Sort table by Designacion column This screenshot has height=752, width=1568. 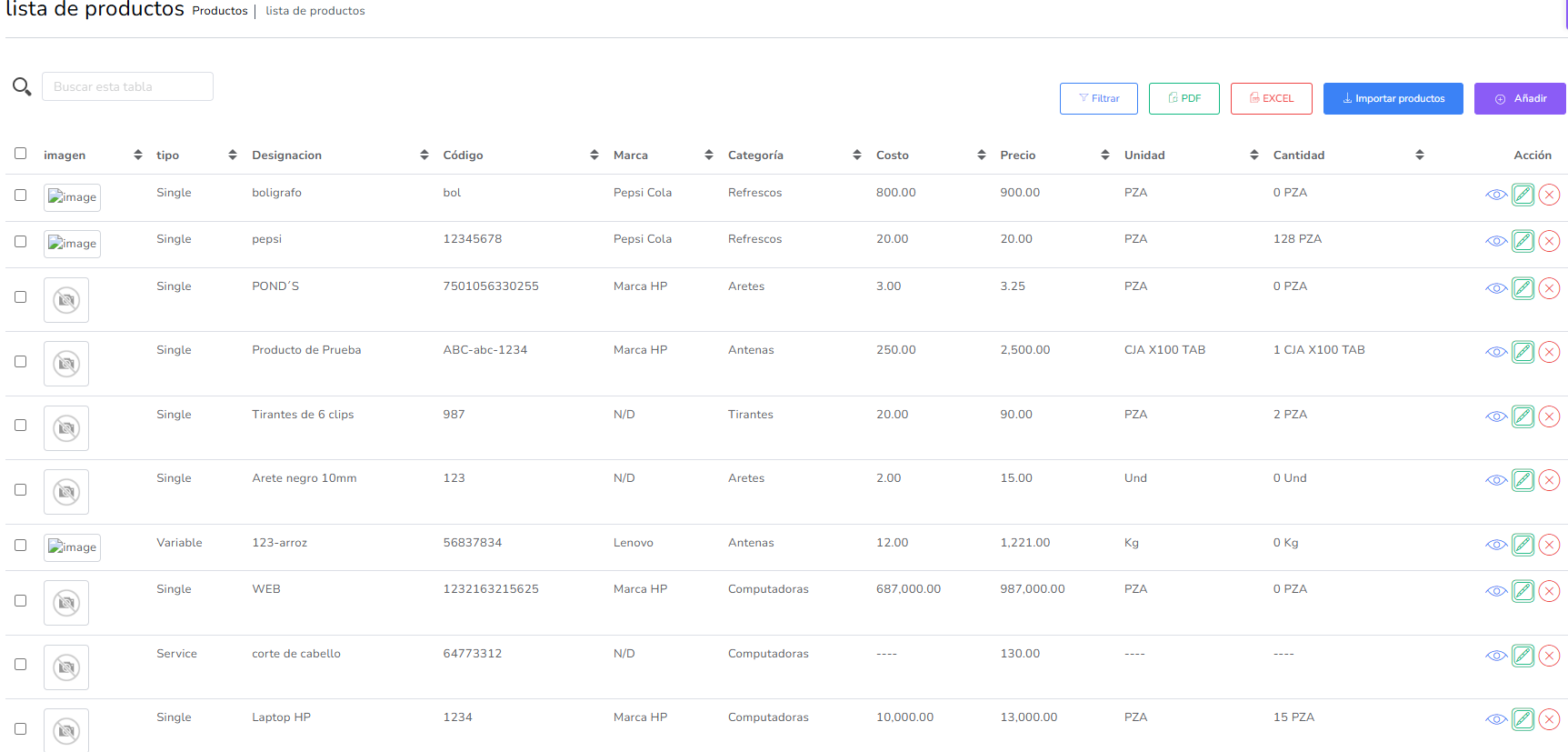coord(424,155)
